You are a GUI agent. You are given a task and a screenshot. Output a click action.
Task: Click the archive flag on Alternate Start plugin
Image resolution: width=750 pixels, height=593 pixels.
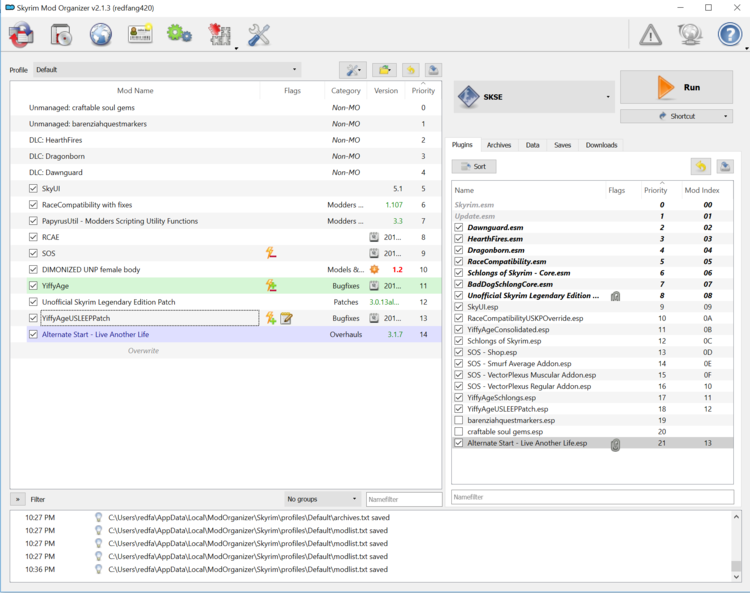(x=616, y=445)
